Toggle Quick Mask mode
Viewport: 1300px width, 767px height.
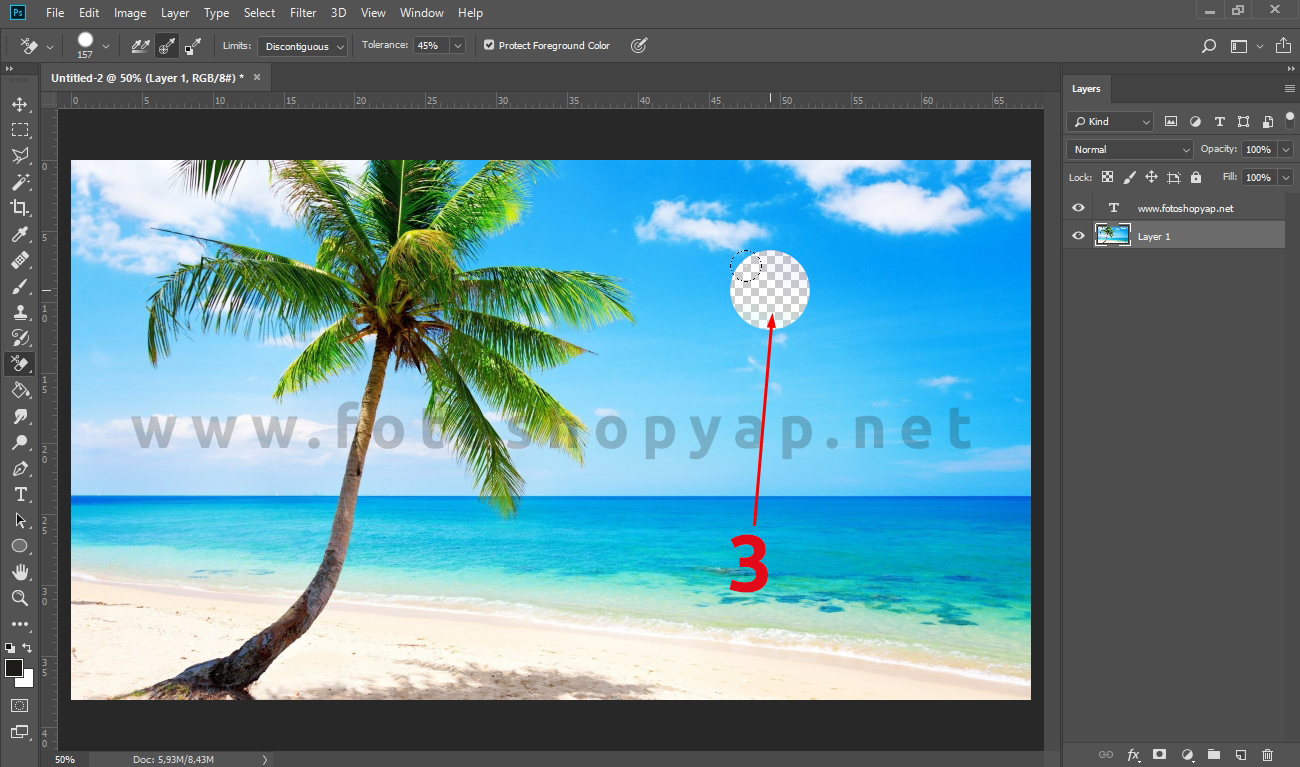[19, 705]
